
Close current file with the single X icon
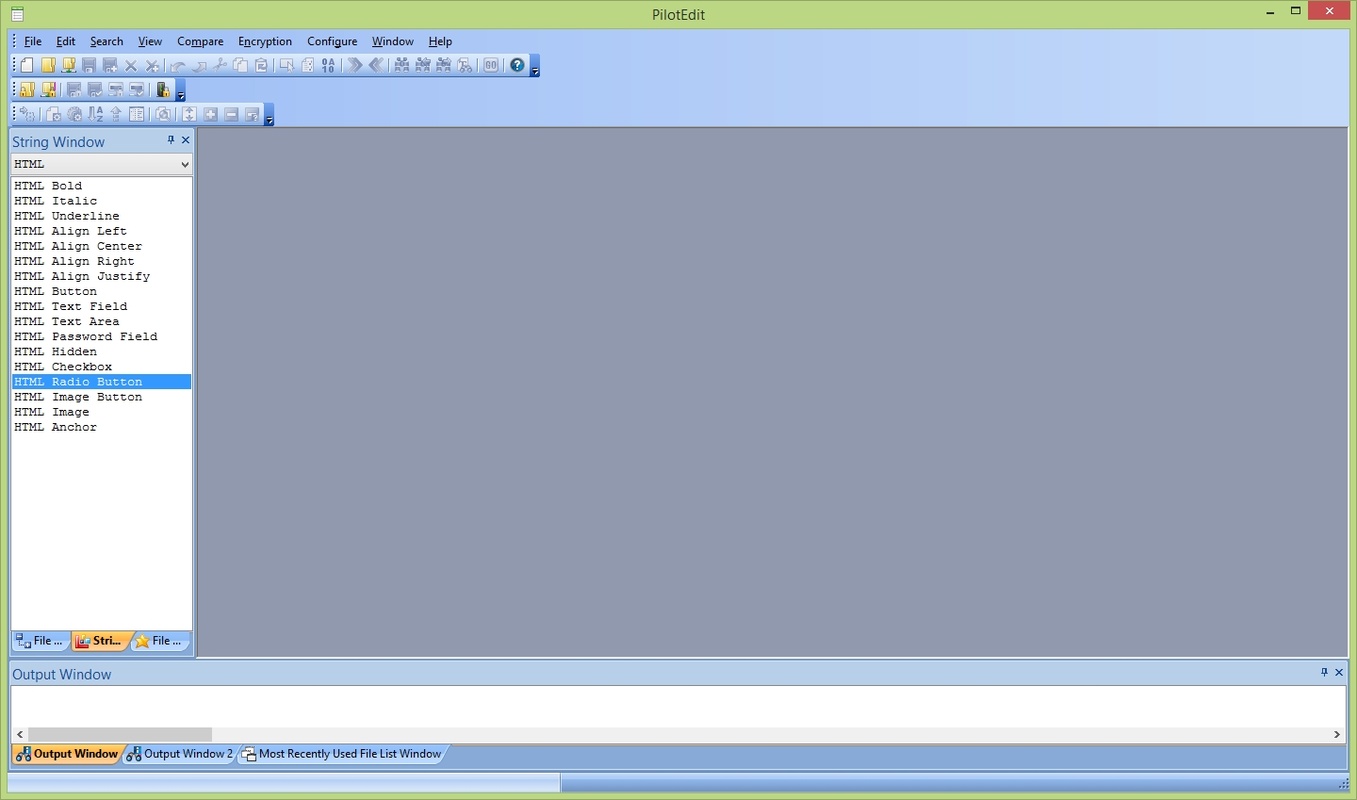(131, 65)
